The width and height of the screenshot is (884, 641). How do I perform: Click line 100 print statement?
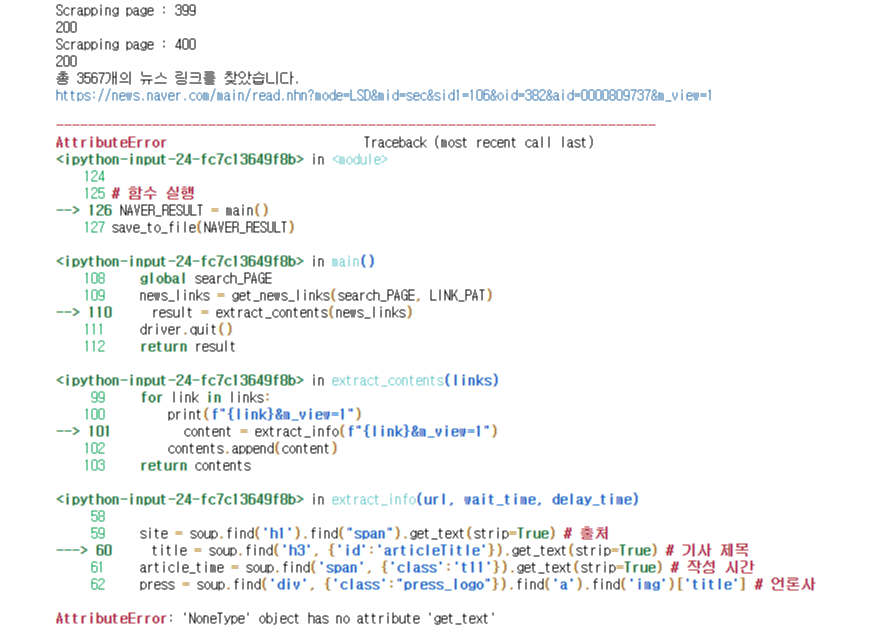[264, 414]
